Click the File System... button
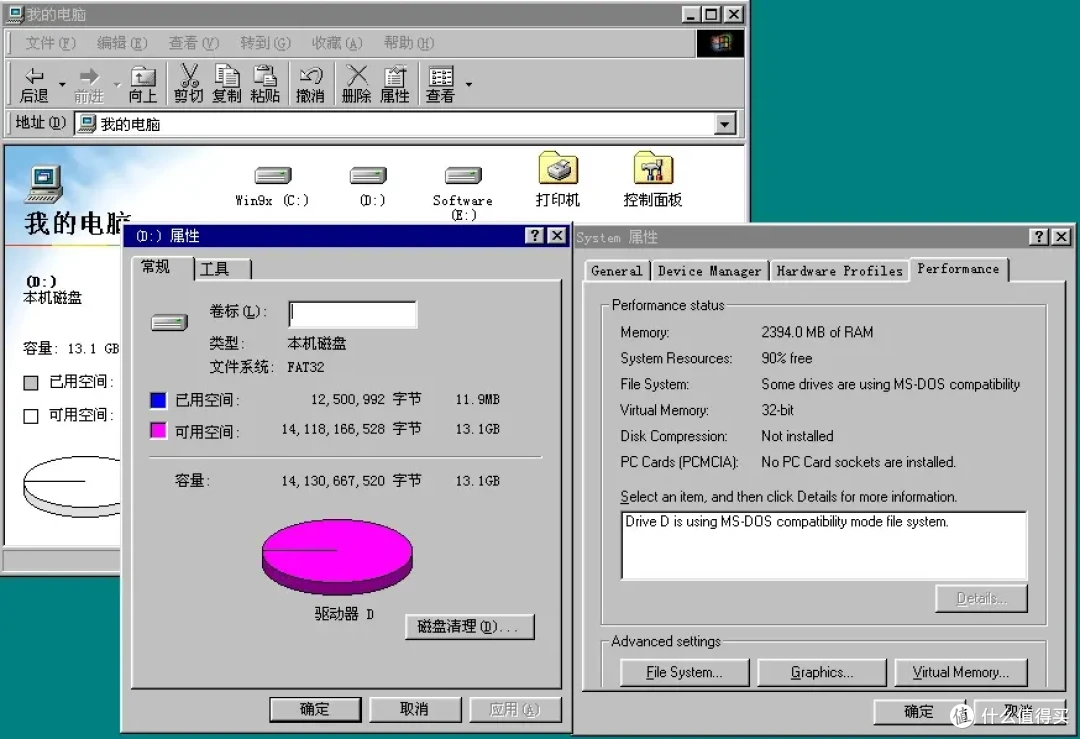 [x=684, y=672]
